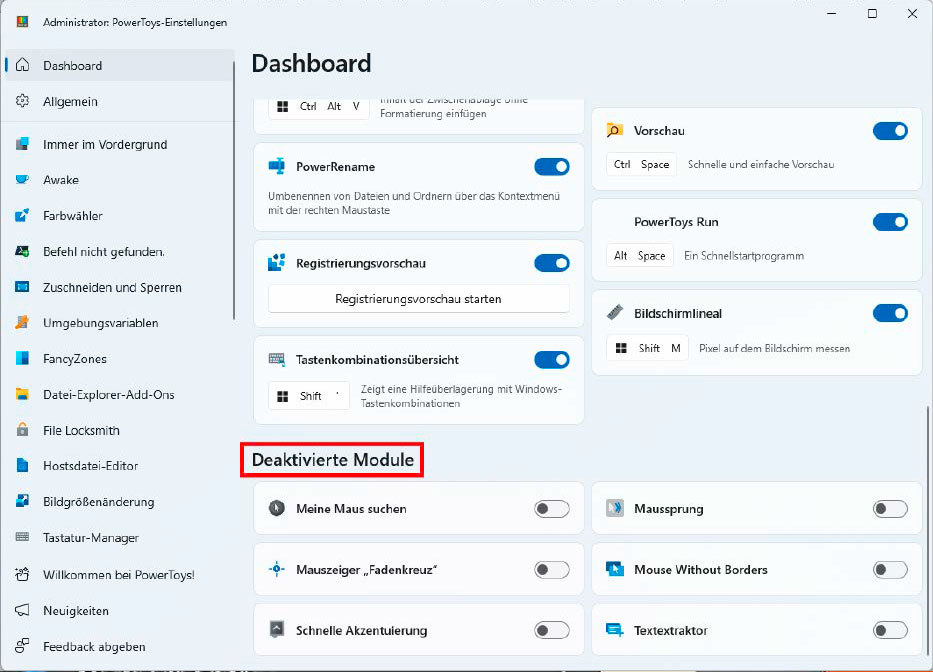Viewport: 933px width, 672px height.
Task: Turn on the Maussprung switch
Action: (x=890, y=508)
